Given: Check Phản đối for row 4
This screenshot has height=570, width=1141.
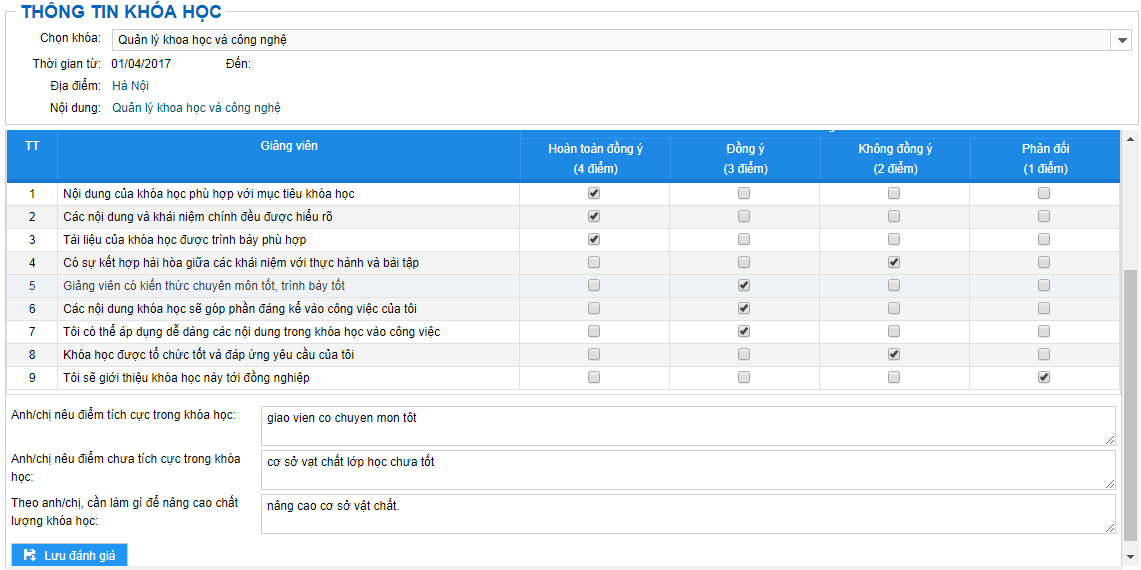Looking at the screenshot, I should coord(1043,262).
